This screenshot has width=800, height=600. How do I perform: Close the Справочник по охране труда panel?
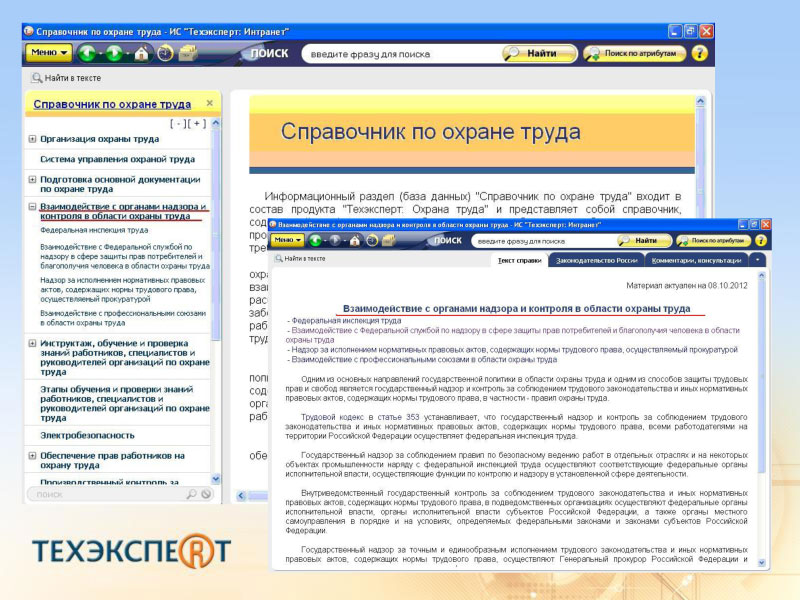pos(210,103)
